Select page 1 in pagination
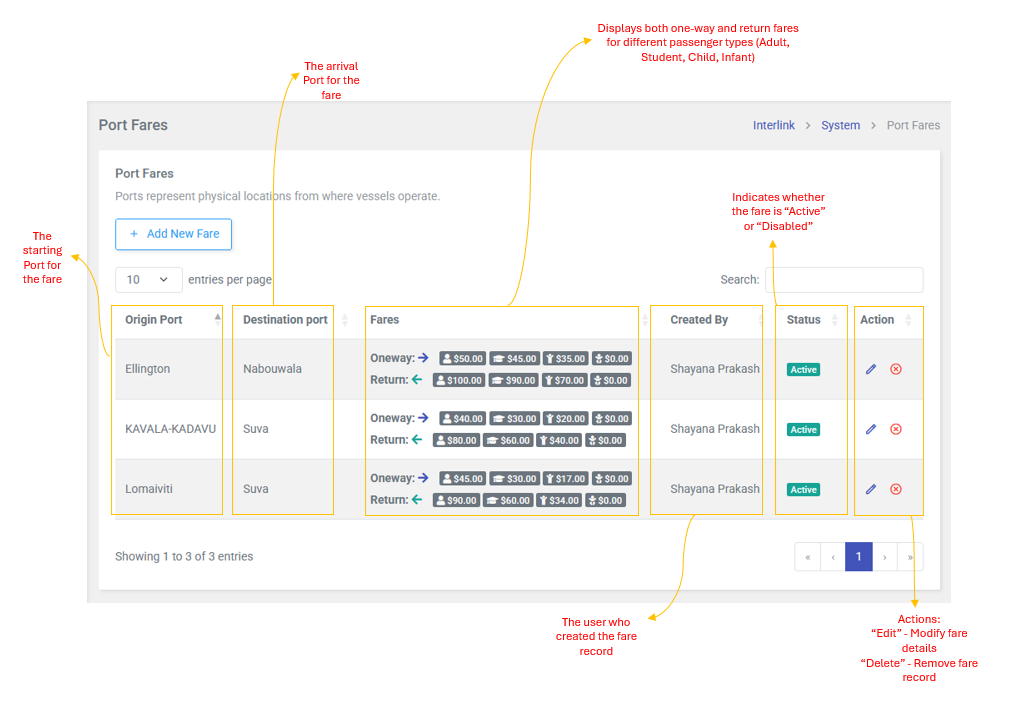This screenshot has width=1027, height=704. [x=858, y=557]
